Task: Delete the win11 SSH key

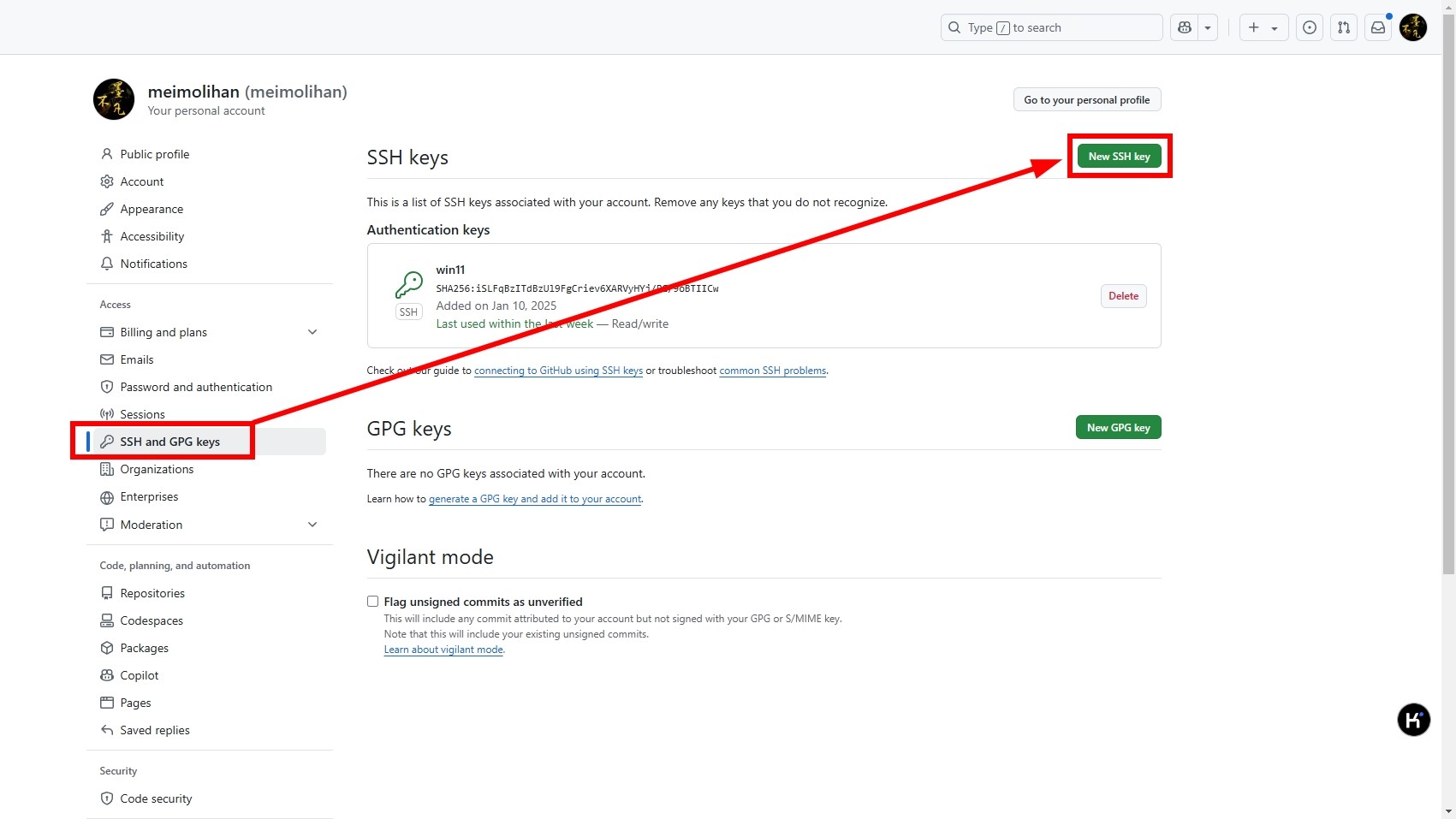Action: point(1123,296)
